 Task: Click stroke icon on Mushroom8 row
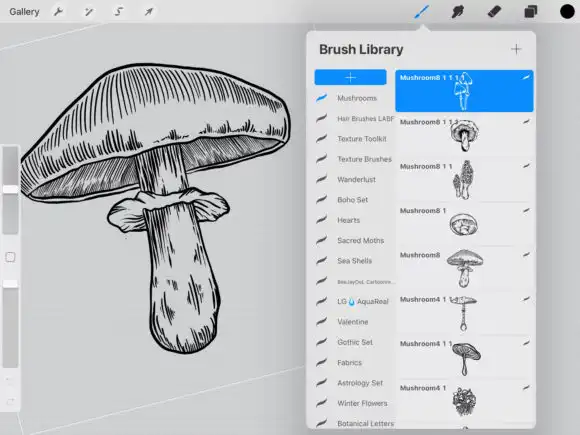pyautogui.click(x=526, y=255)
